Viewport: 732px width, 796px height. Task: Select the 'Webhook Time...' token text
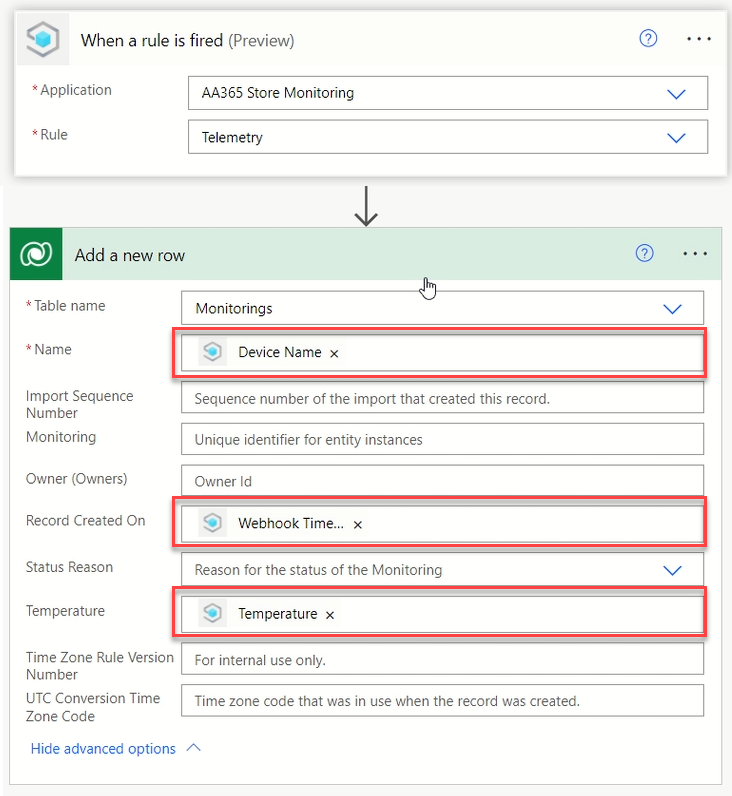point(291,523)
